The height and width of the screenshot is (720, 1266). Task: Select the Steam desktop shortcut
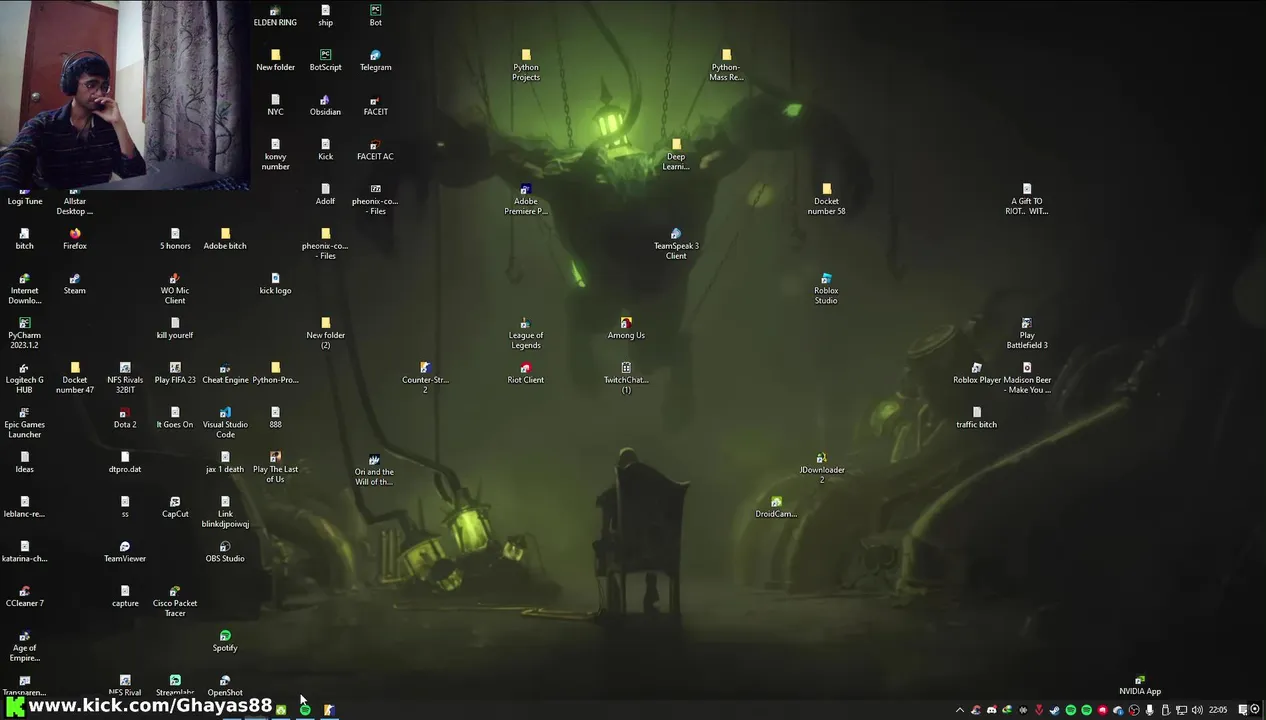click(75, 284)
